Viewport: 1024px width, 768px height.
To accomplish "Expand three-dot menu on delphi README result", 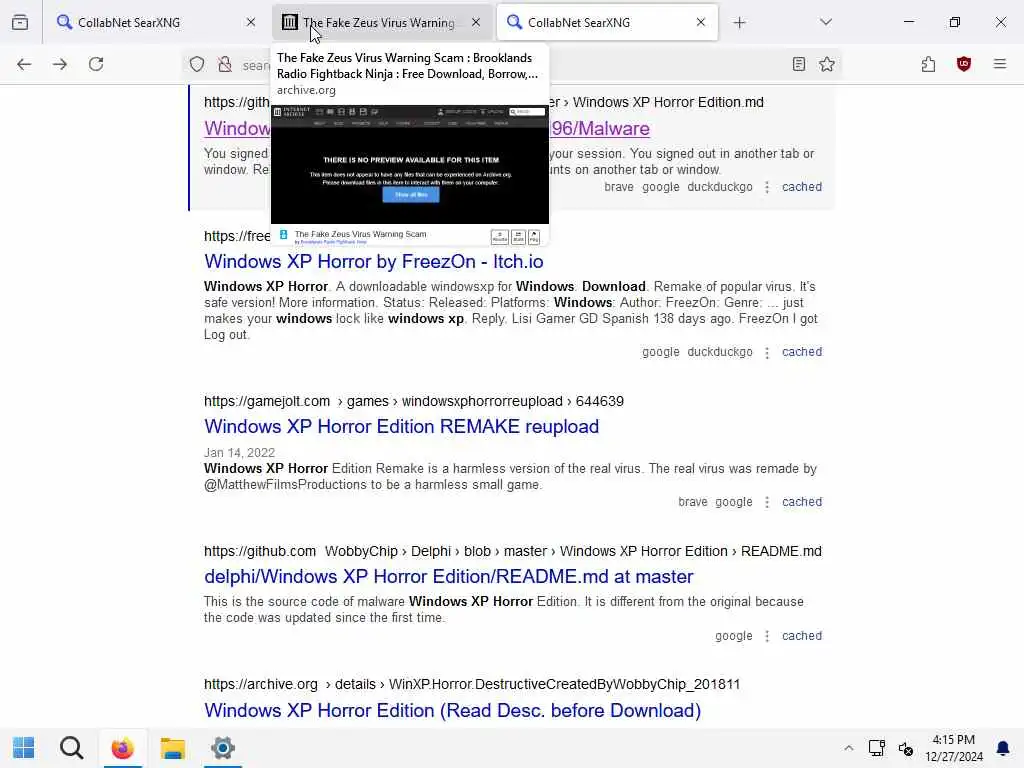I will [767, 637].
